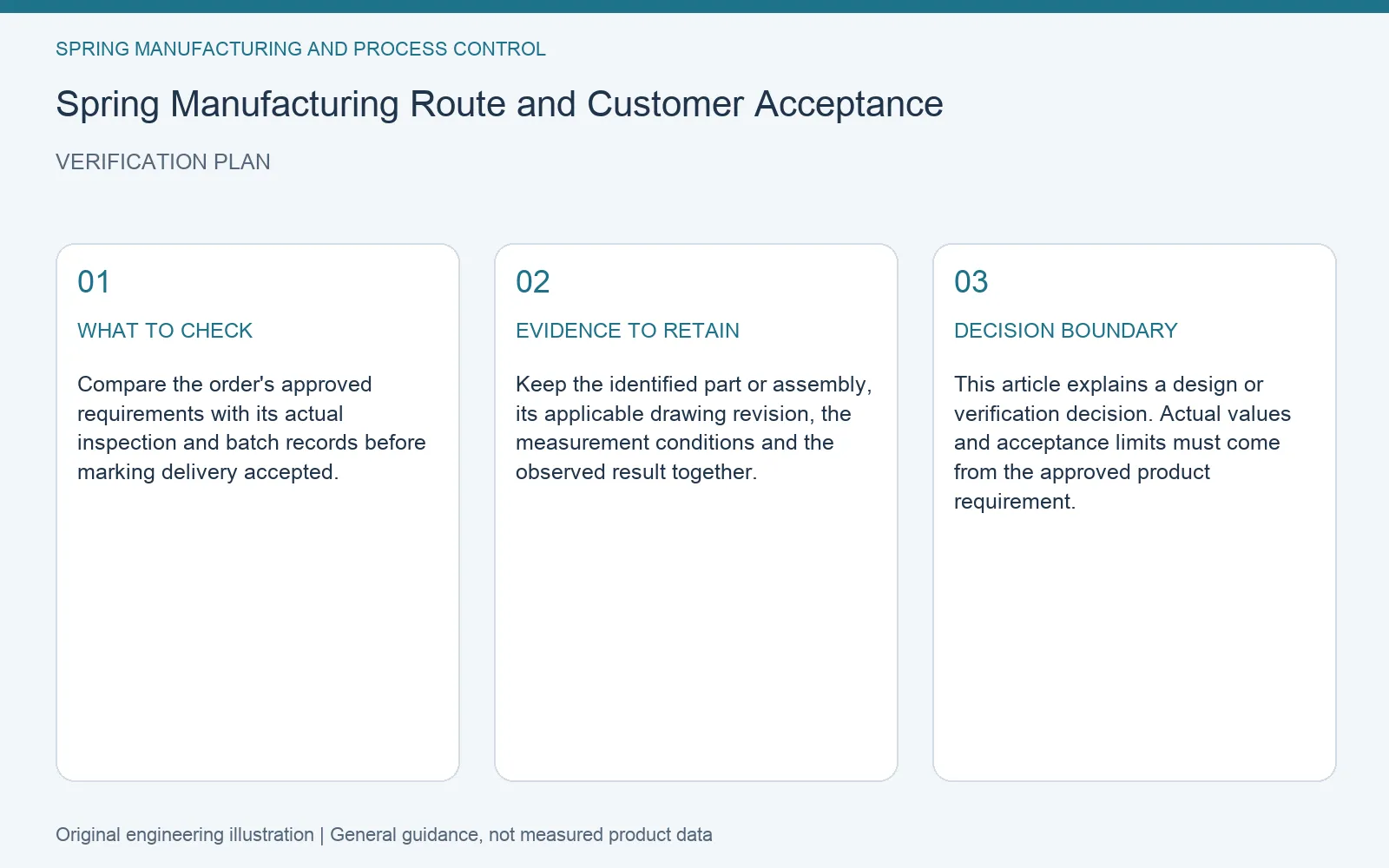Click the card number '01'
Screen dimensions: 1389x868
tap(94, 282)
